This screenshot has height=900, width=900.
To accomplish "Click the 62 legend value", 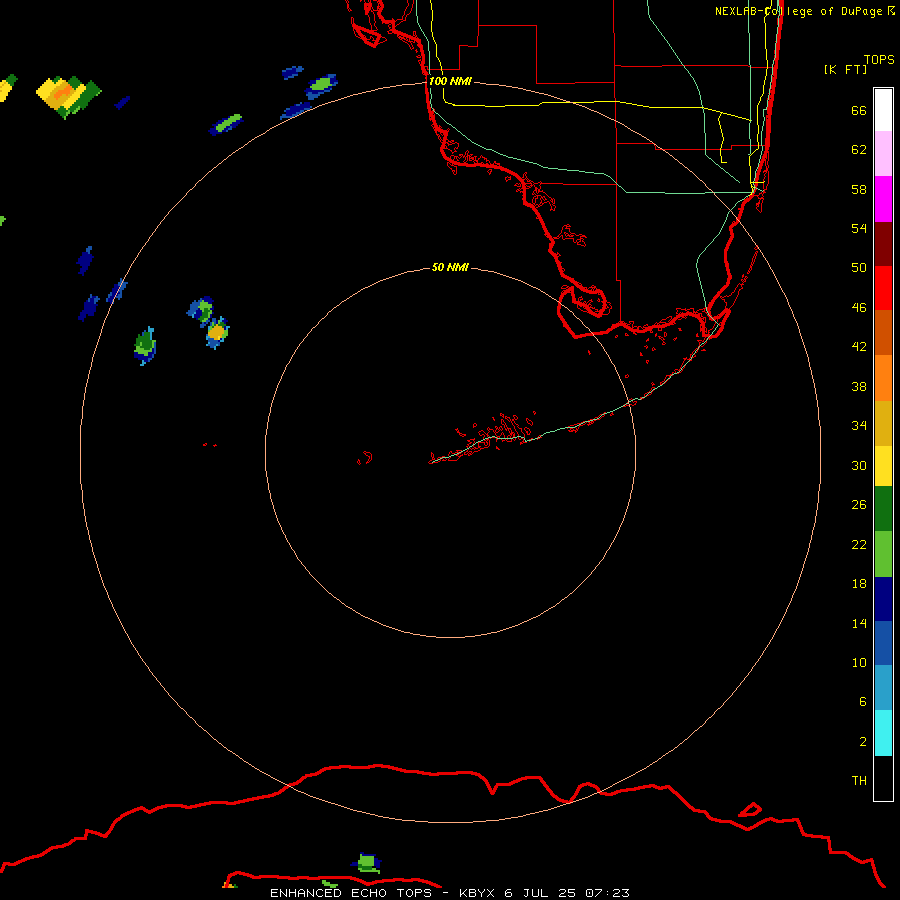I will click(x=859, y=149).
